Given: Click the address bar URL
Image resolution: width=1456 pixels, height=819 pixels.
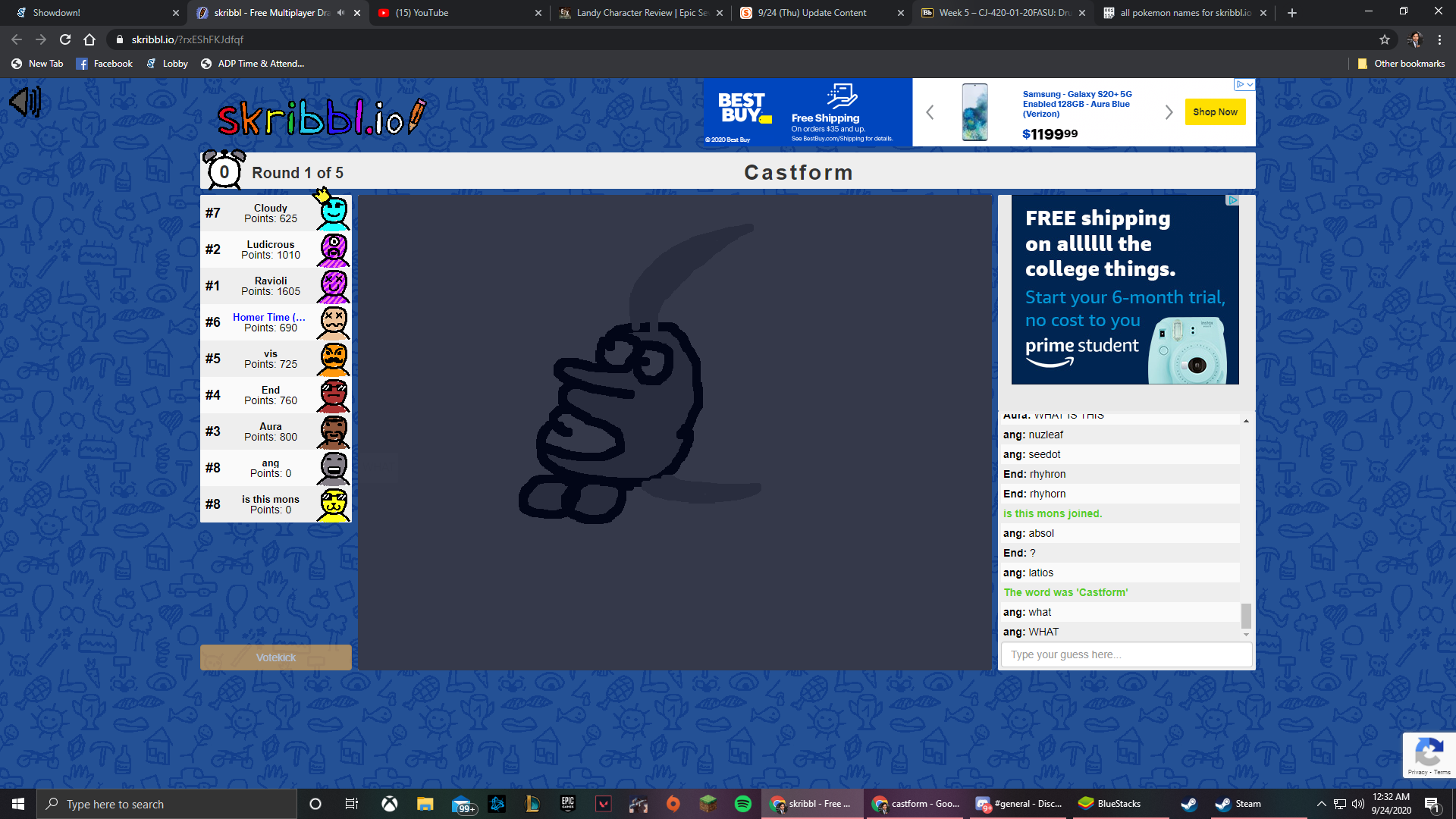Looking at the screenshot, I should click(x=187, y=39).
